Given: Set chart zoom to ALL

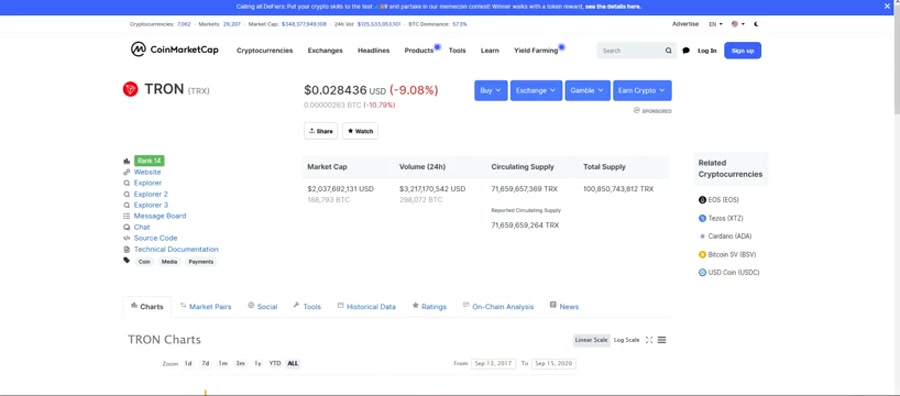Looking at the screenshot, I should (x=293, y=363).
